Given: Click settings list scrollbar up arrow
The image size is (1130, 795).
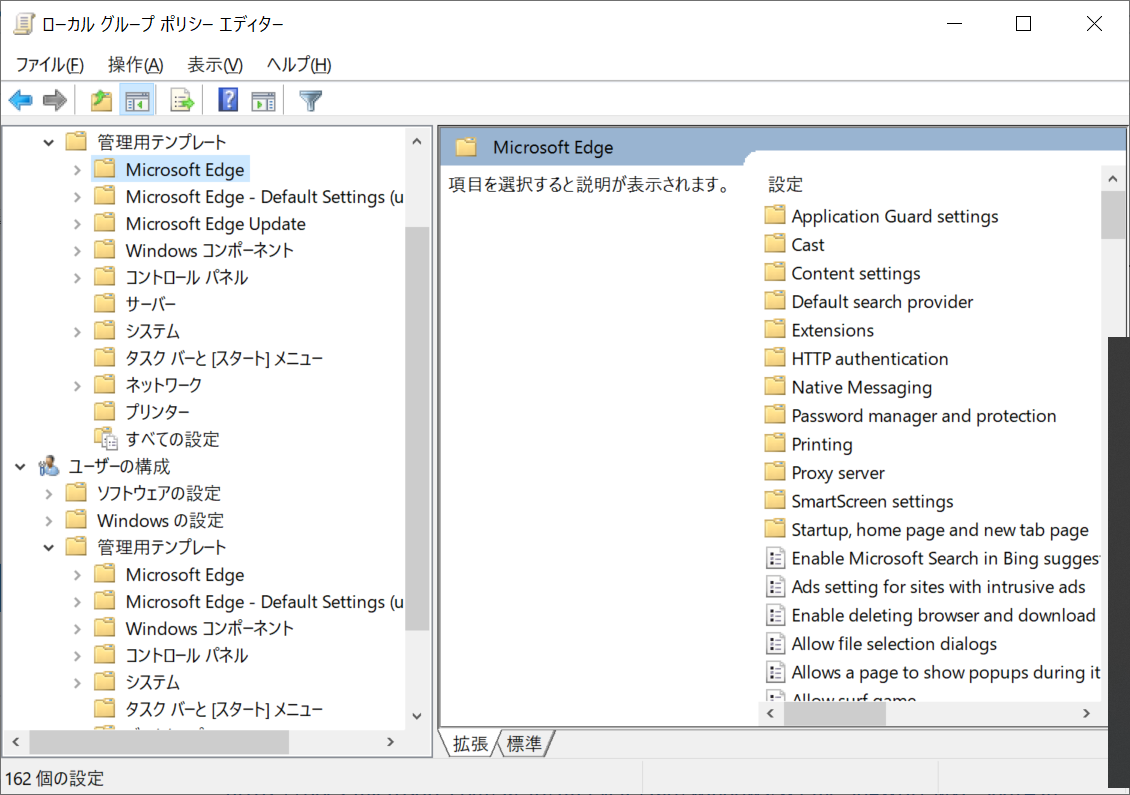Looking at the screenshot, I should click(1113, 178).
